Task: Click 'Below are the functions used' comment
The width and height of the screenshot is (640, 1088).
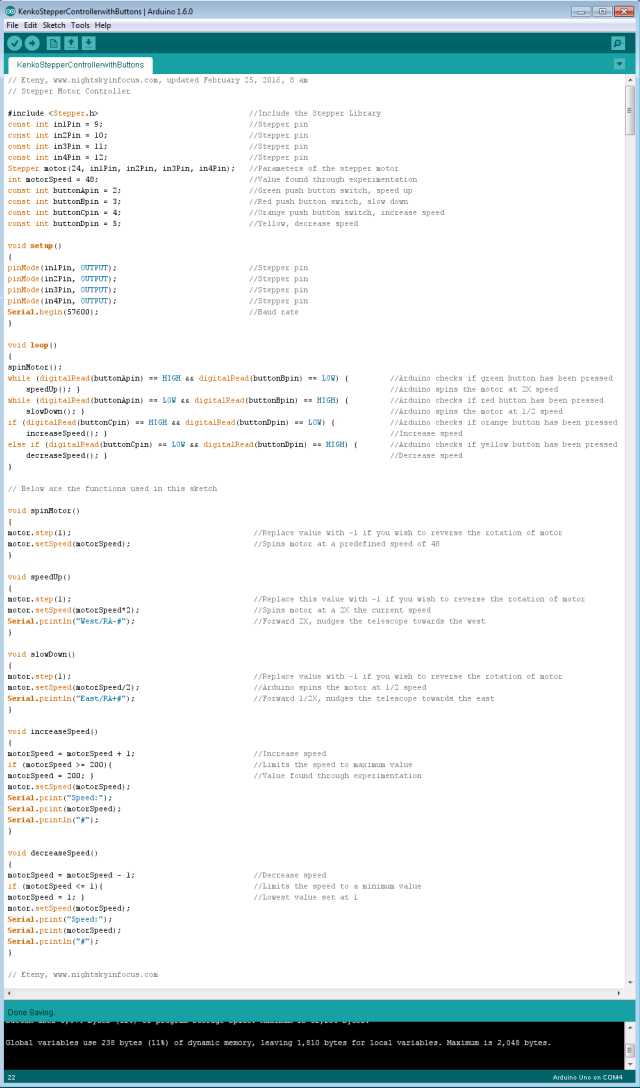Action: [x=112, y=488]
